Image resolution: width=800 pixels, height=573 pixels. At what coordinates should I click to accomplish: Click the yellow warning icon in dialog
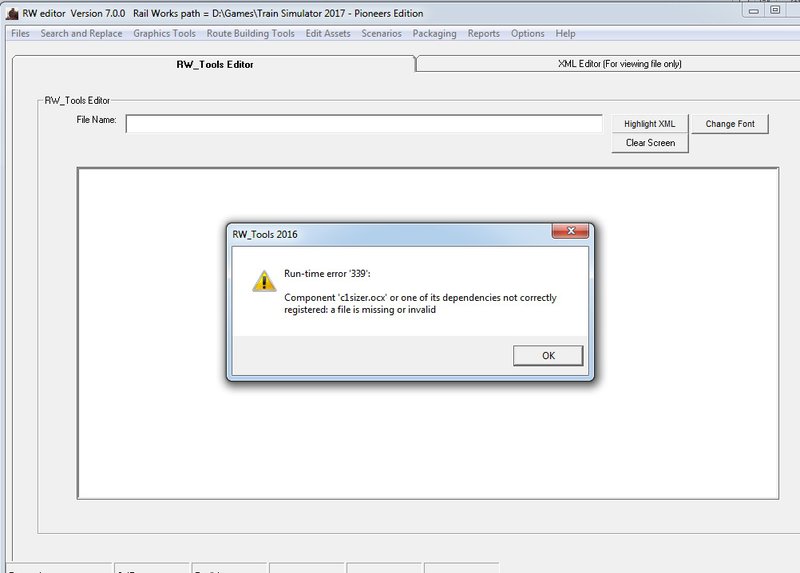point(264,281)
